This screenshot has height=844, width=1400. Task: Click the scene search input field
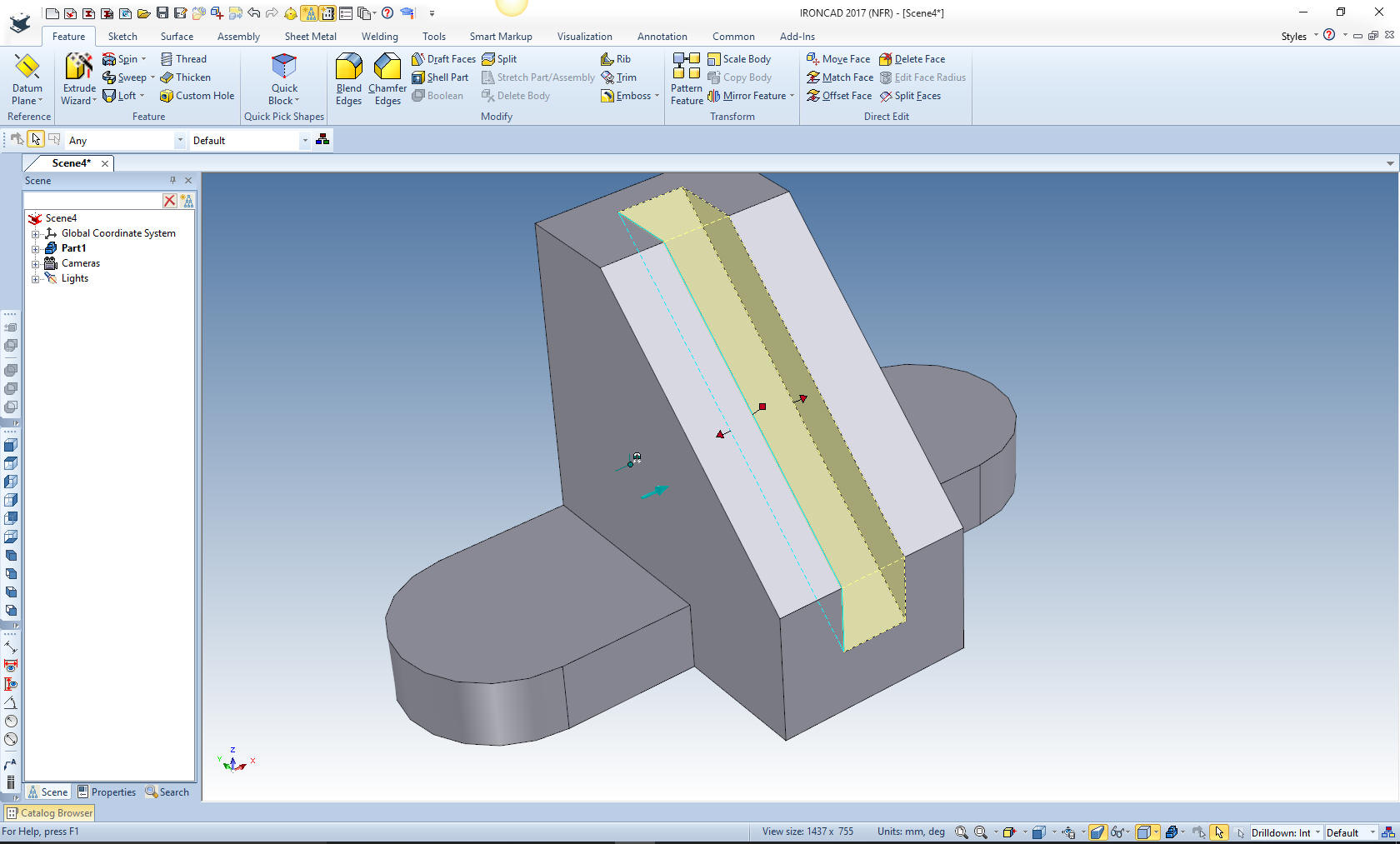pyautogui.click(x=92, y=201)
